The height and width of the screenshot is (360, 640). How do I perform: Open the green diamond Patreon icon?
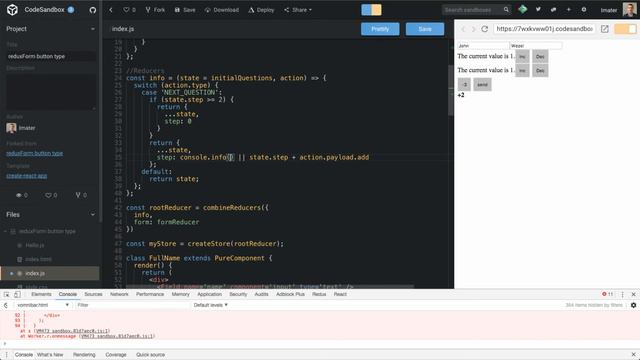pyautogui.click(x=522, y=9)
